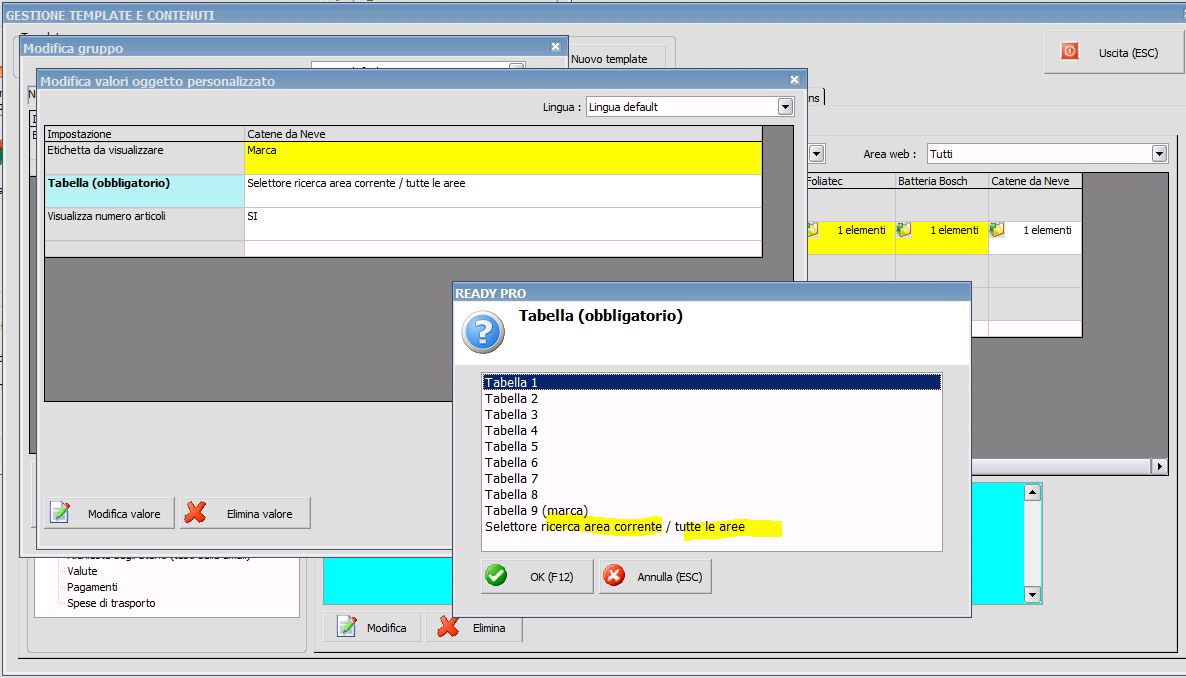Select Tabella 8 in the list
The image size is (1186, 678).
[x=712, y=494]
